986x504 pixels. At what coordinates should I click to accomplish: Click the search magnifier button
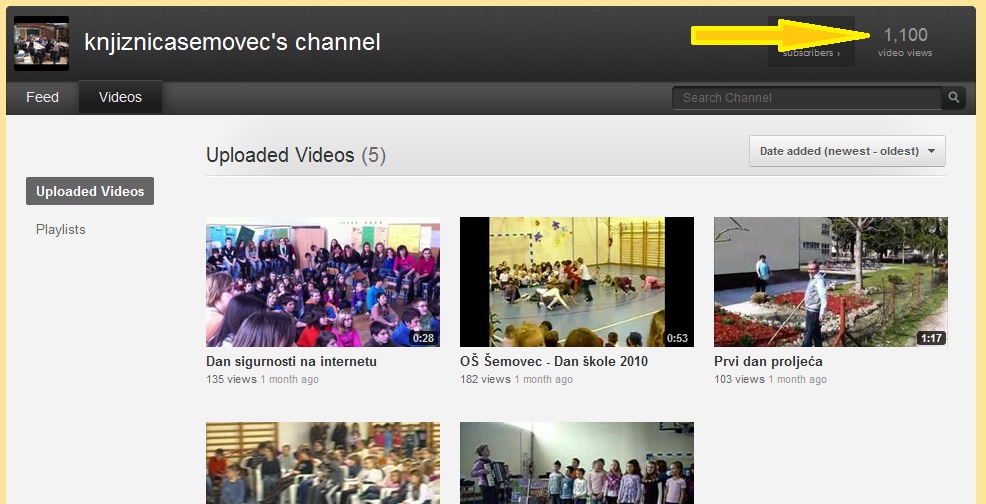(x=953, y=98)
